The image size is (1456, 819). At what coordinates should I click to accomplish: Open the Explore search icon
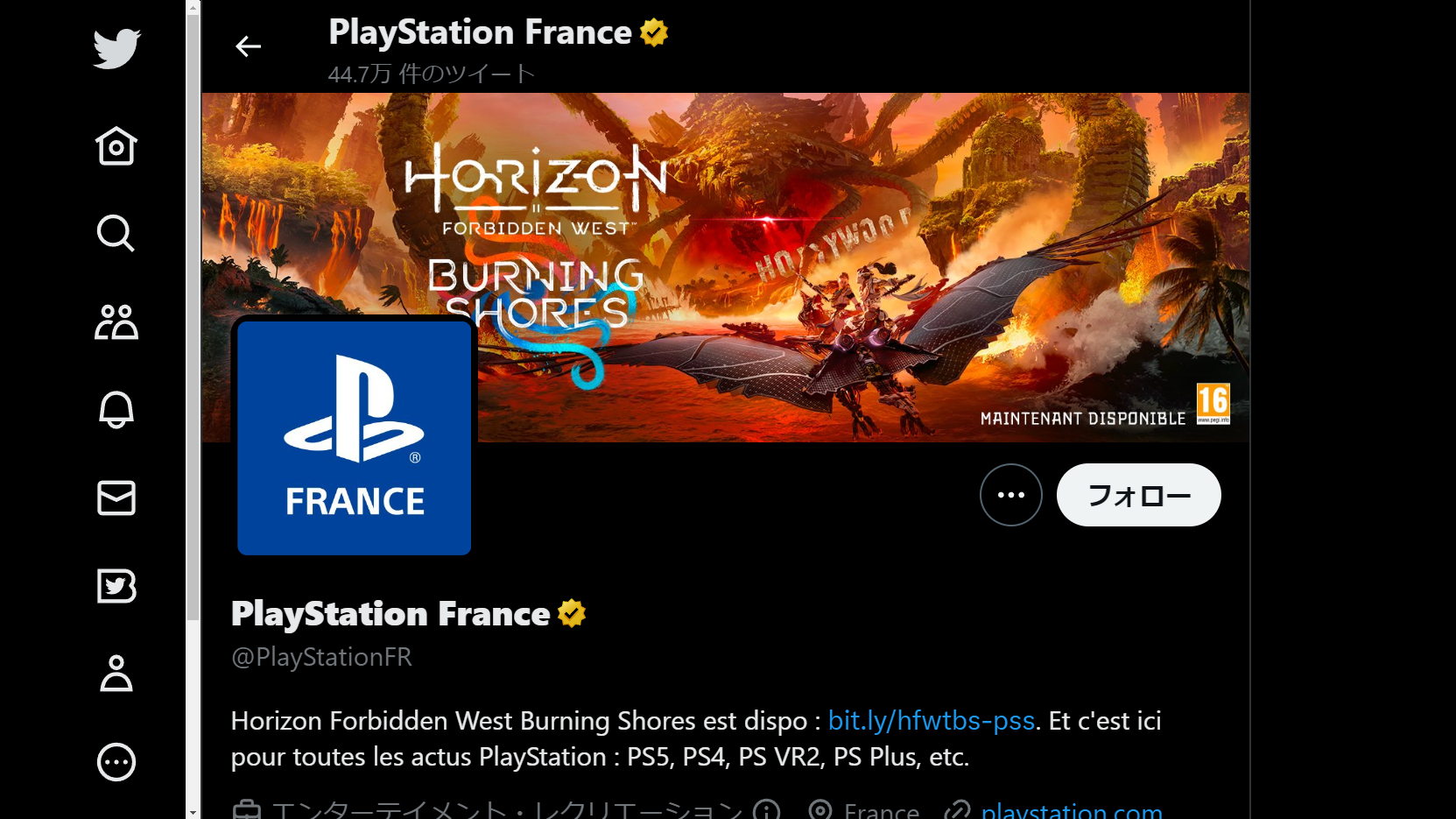[116, 234]
